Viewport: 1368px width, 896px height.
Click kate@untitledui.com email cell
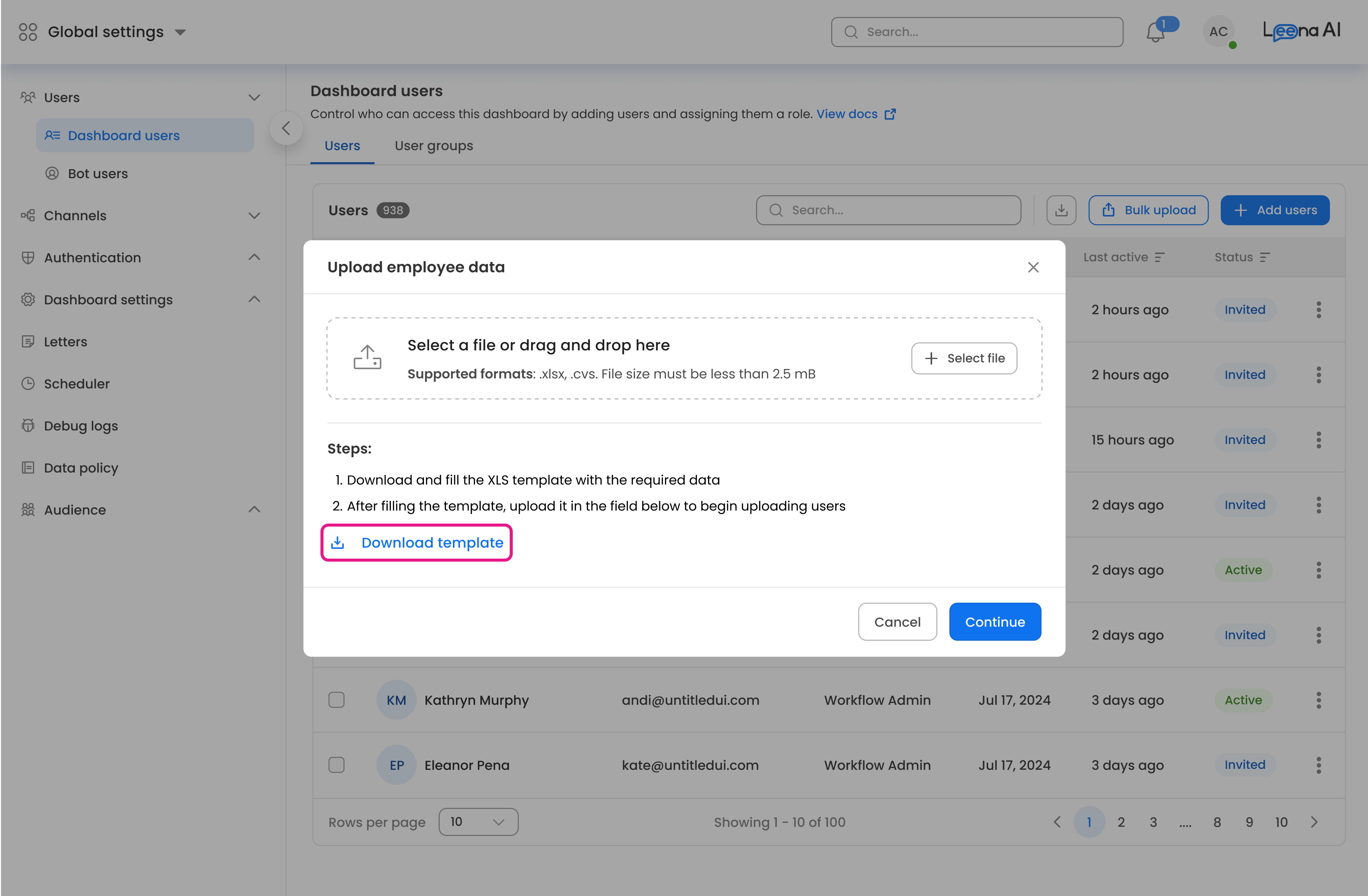(690, 765)
